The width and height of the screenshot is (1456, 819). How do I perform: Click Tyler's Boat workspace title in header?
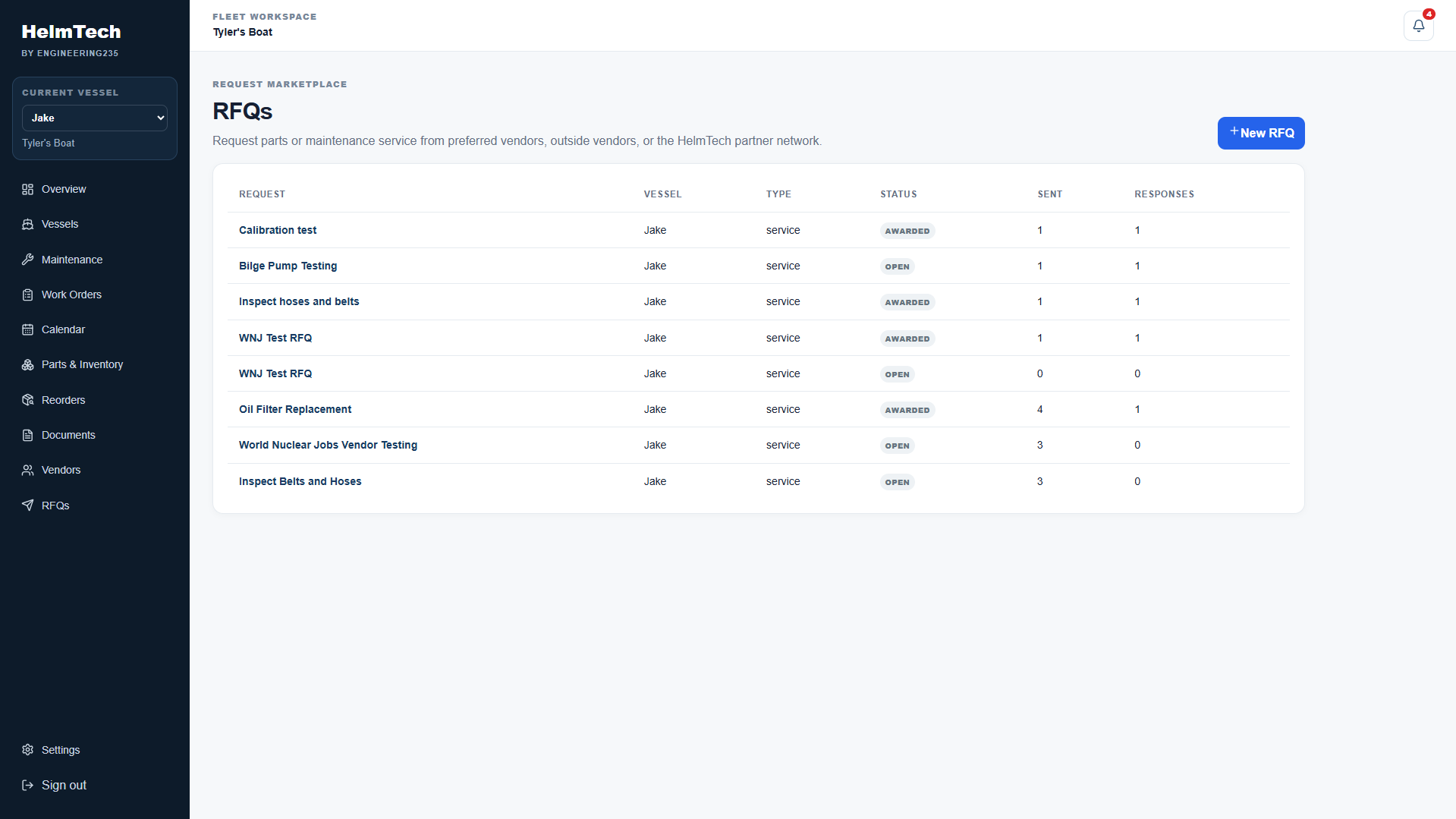coord(242,32)
